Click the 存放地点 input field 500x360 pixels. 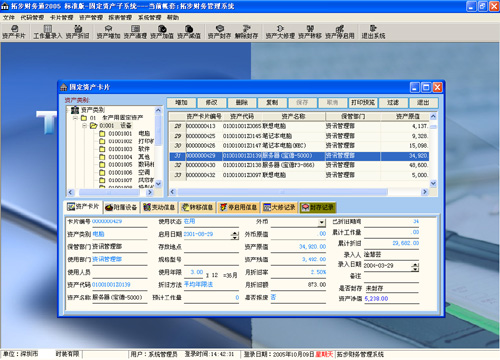coord(211,247)
